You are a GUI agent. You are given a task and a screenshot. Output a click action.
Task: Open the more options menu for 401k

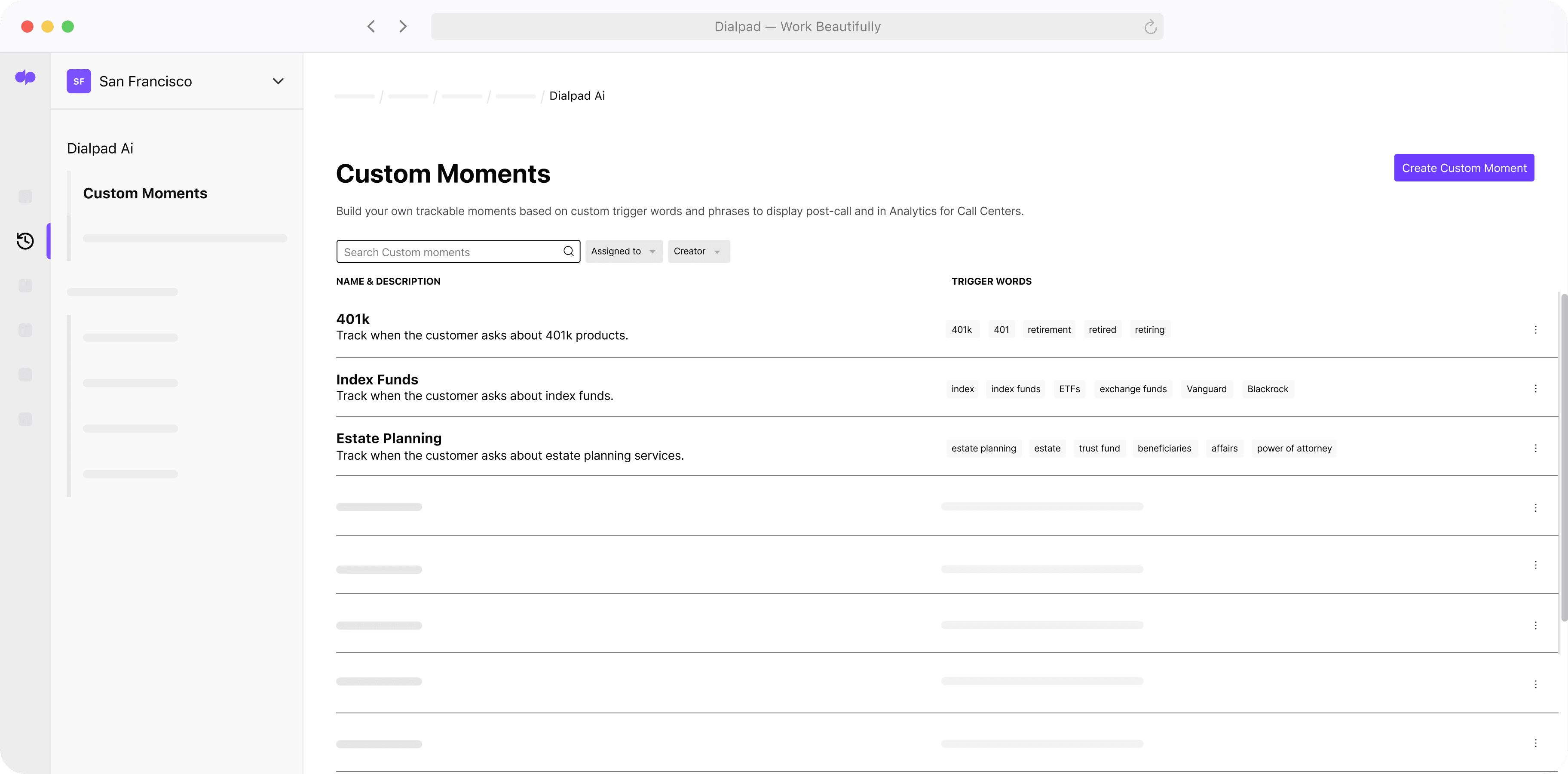tap(1535, 329)
